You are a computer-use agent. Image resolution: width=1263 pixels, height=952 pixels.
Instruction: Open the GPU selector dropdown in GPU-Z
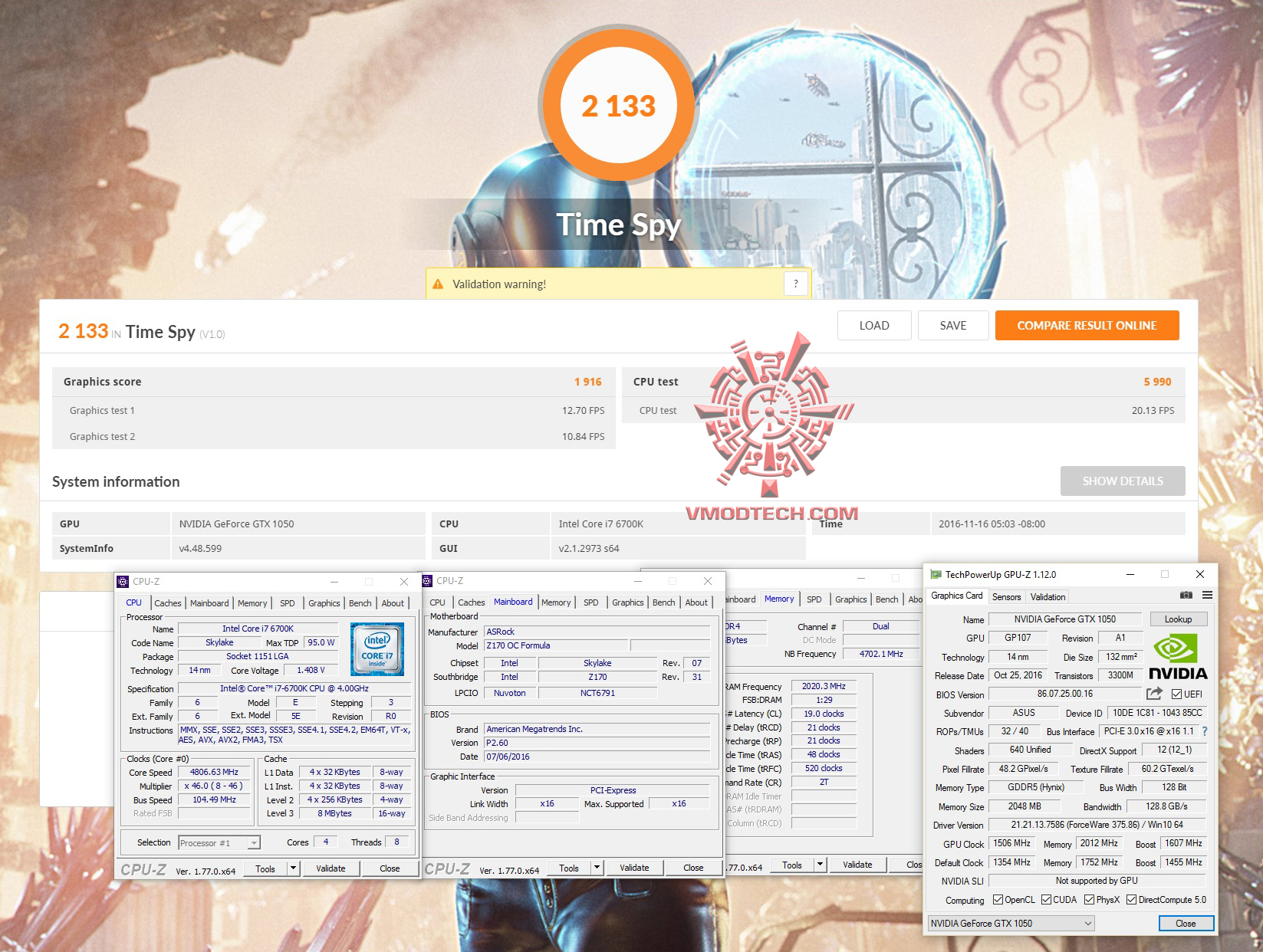tap(1011, 924)
